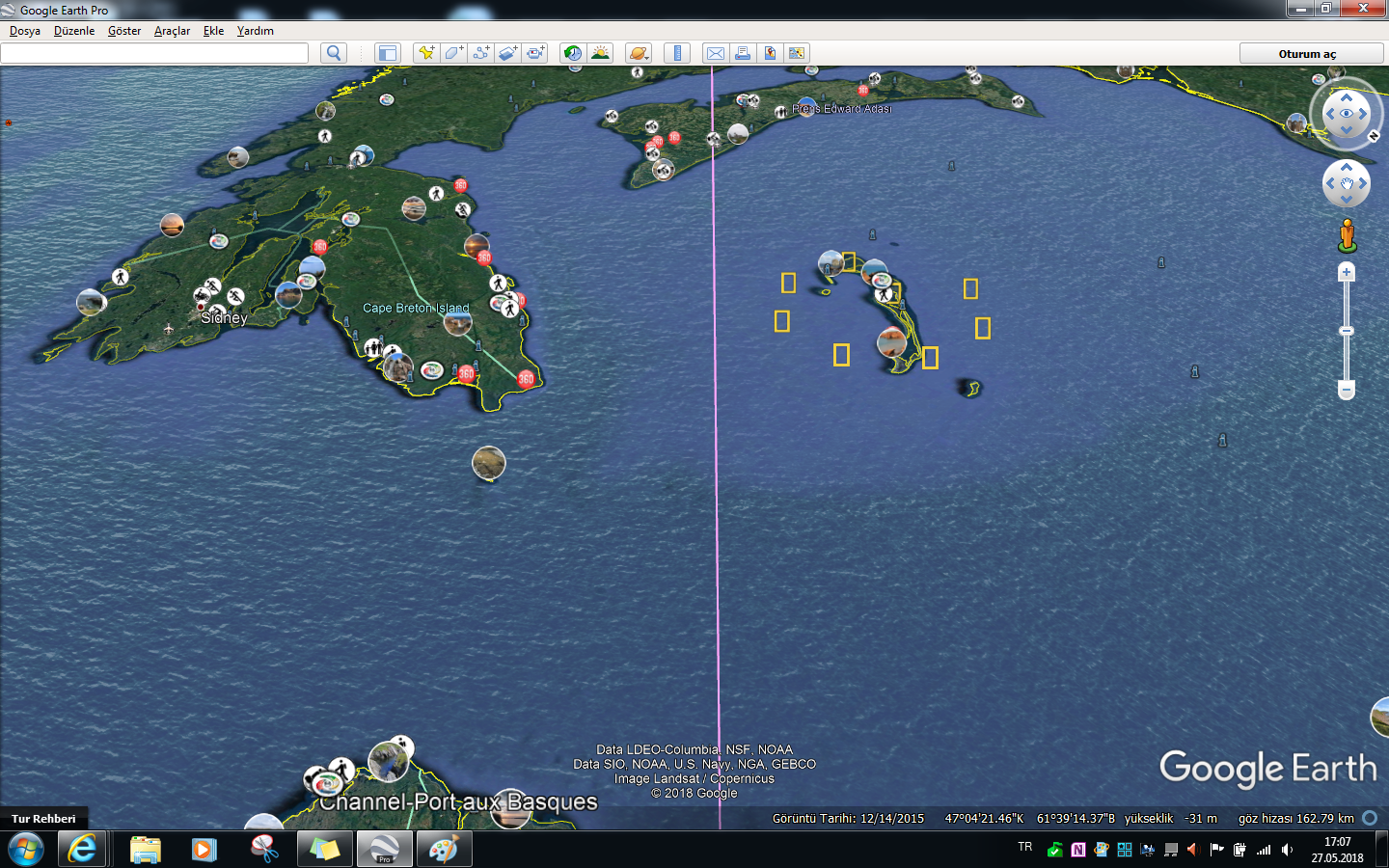Select the Add Polygon tool
Viewport: 1389px width, 868px height.
(x=453, y=53)
